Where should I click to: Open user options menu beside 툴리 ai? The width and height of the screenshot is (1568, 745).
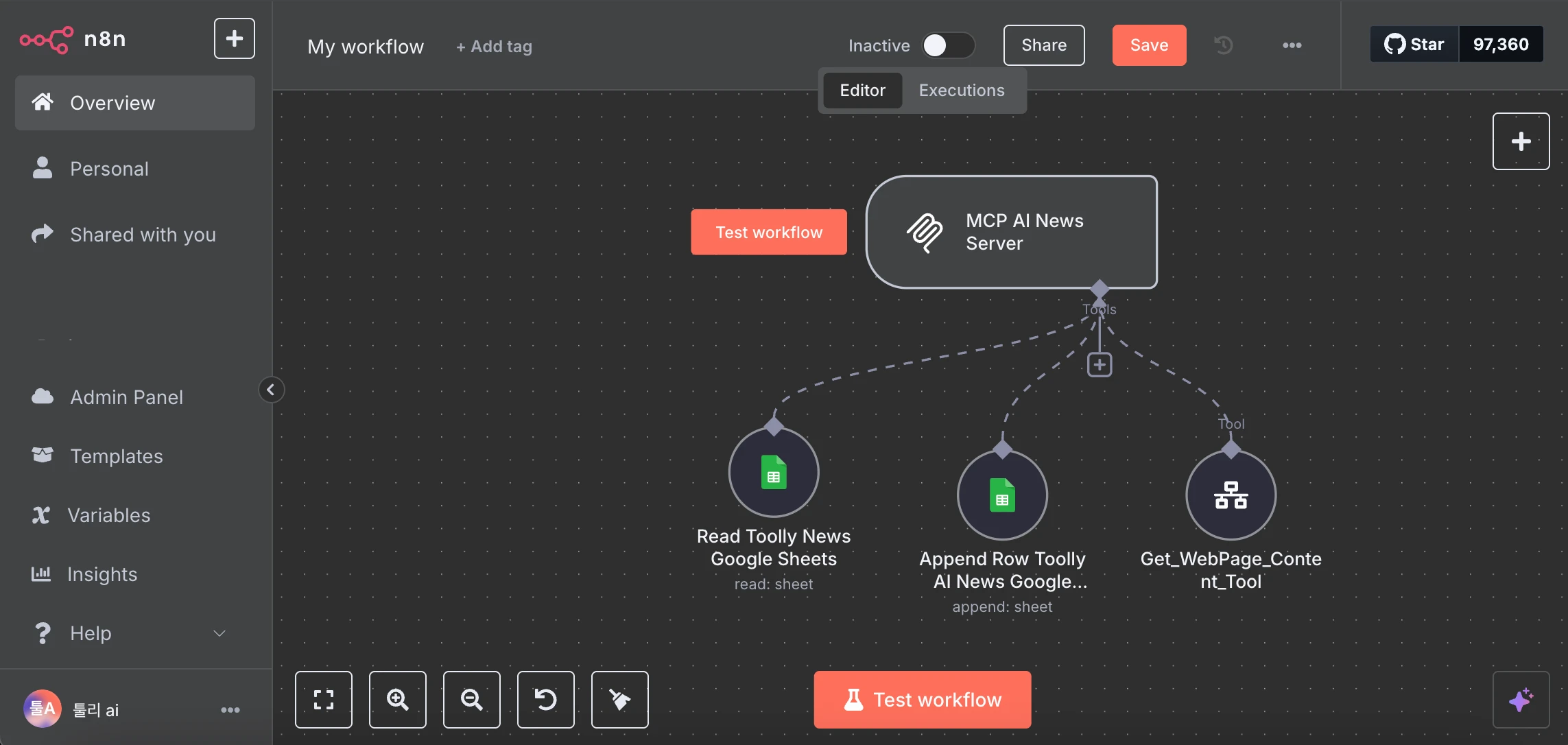point(230,710)
